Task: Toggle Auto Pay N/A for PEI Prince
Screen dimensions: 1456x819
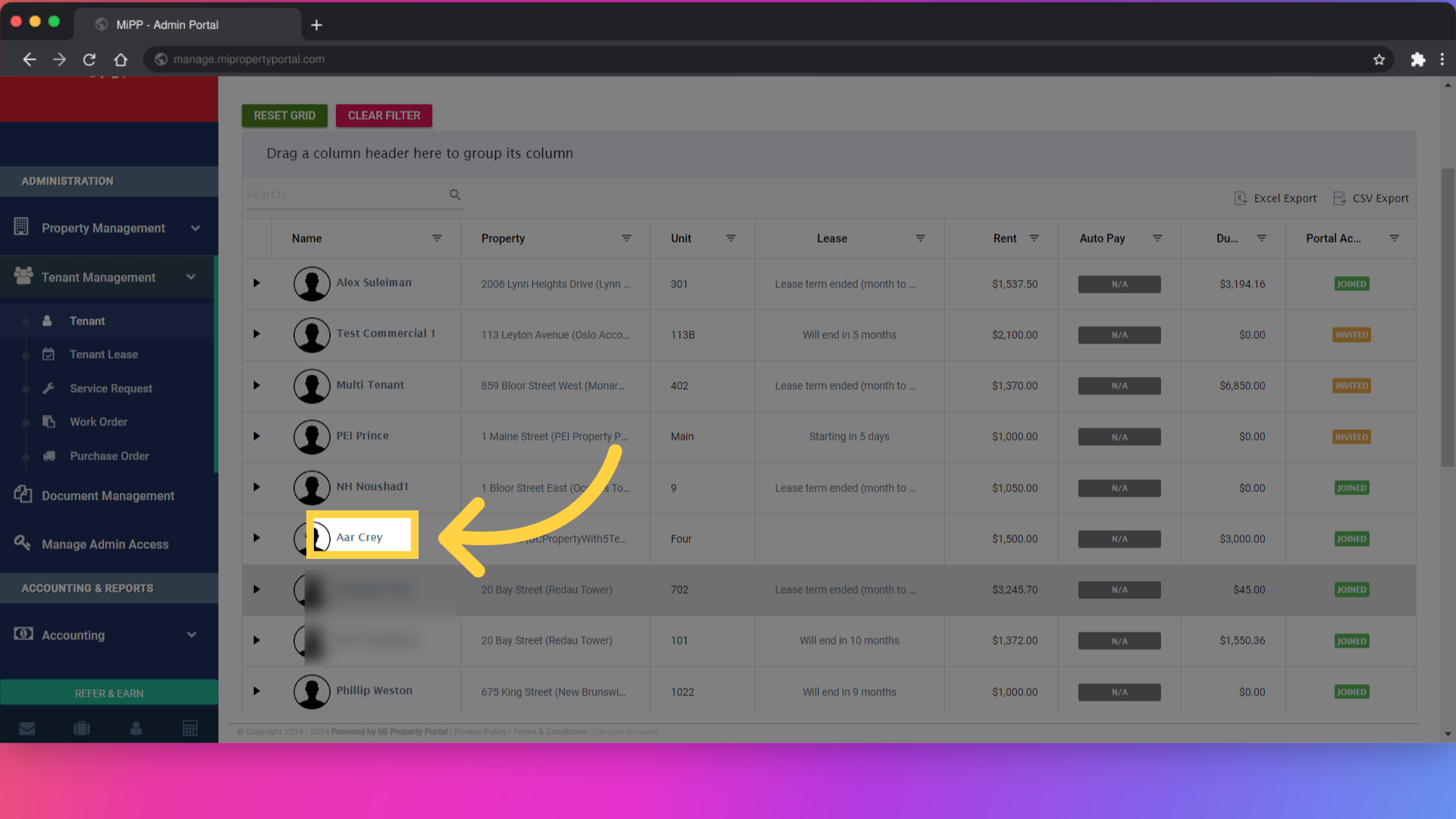Action: (x=1119, y=438)
